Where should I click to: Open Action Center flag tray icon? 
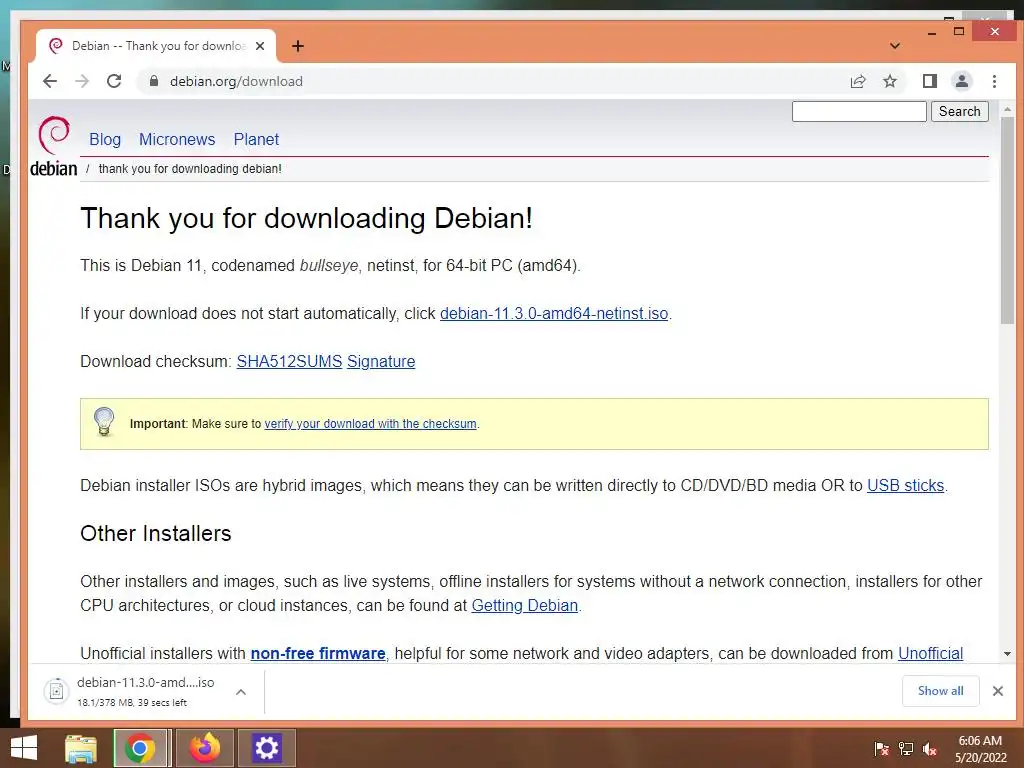click(x=882, y=749)
